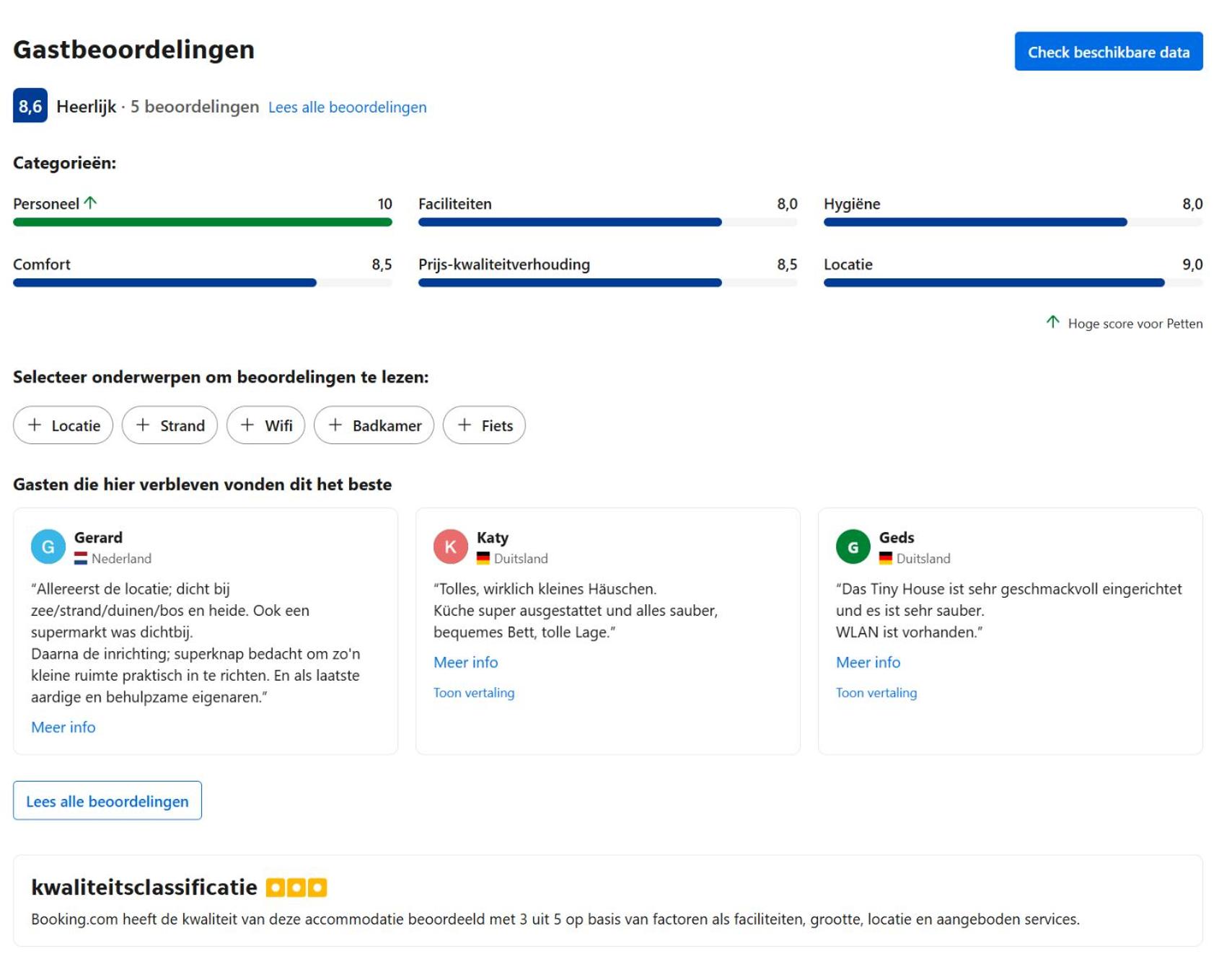This screenshot has width=1232, height=959.
Task: Show translation of Geds' review
Action: click(x=876, y=693)
